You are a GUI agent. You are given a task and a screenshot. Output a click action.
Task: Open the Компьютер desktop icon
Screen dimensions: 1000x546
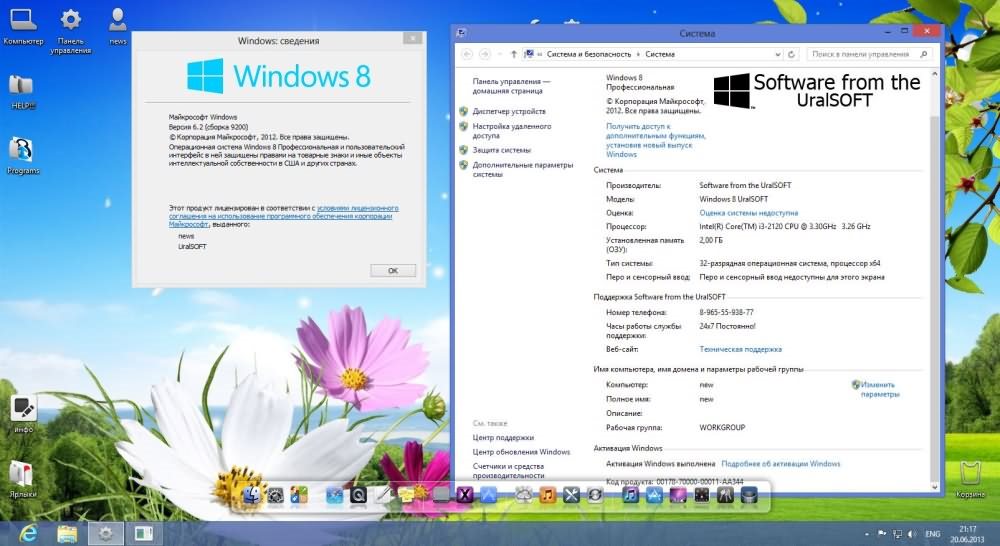coord(23,22)
